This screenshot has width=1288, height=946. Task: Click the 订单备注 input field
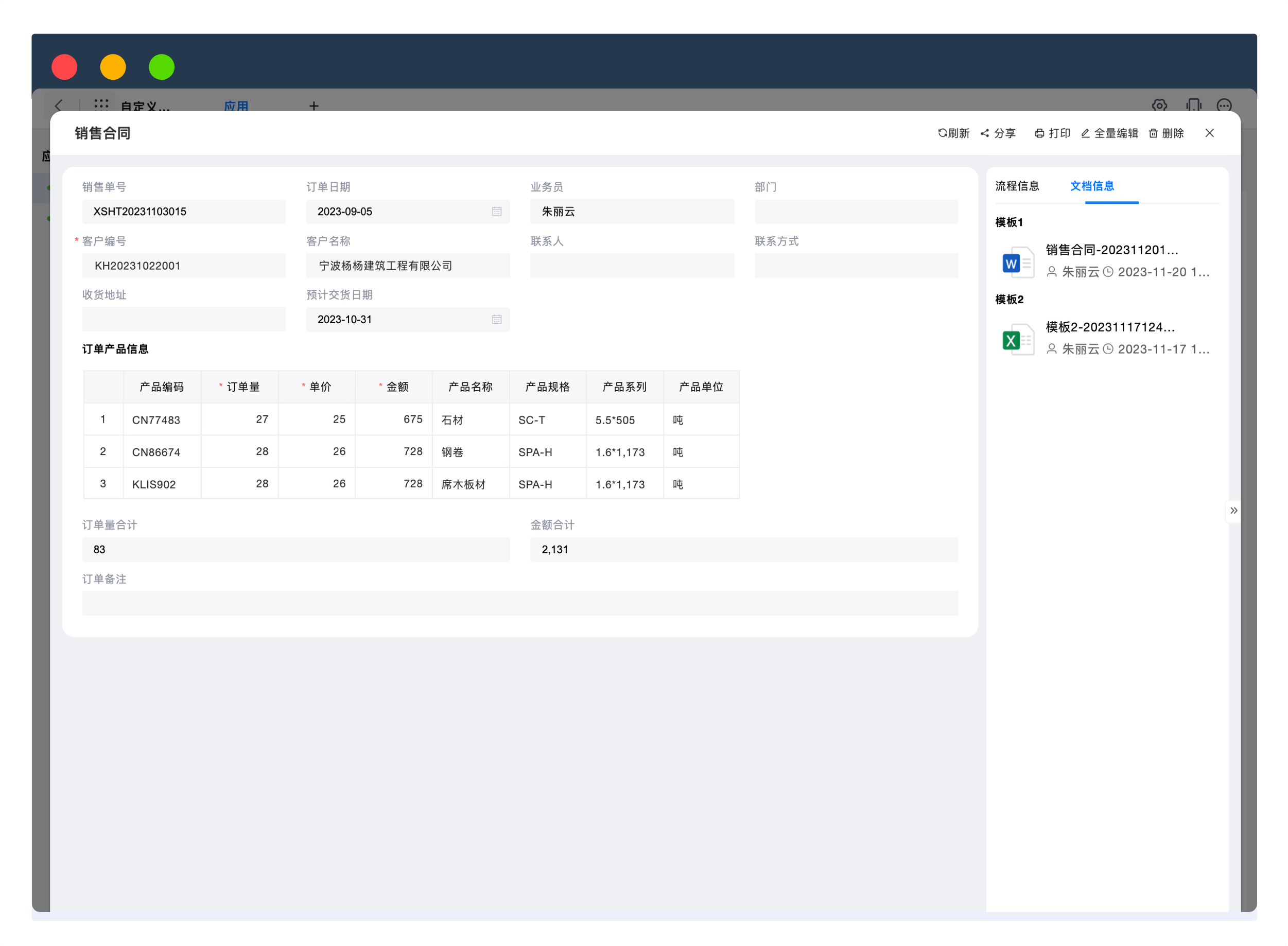tap(519, 604)
